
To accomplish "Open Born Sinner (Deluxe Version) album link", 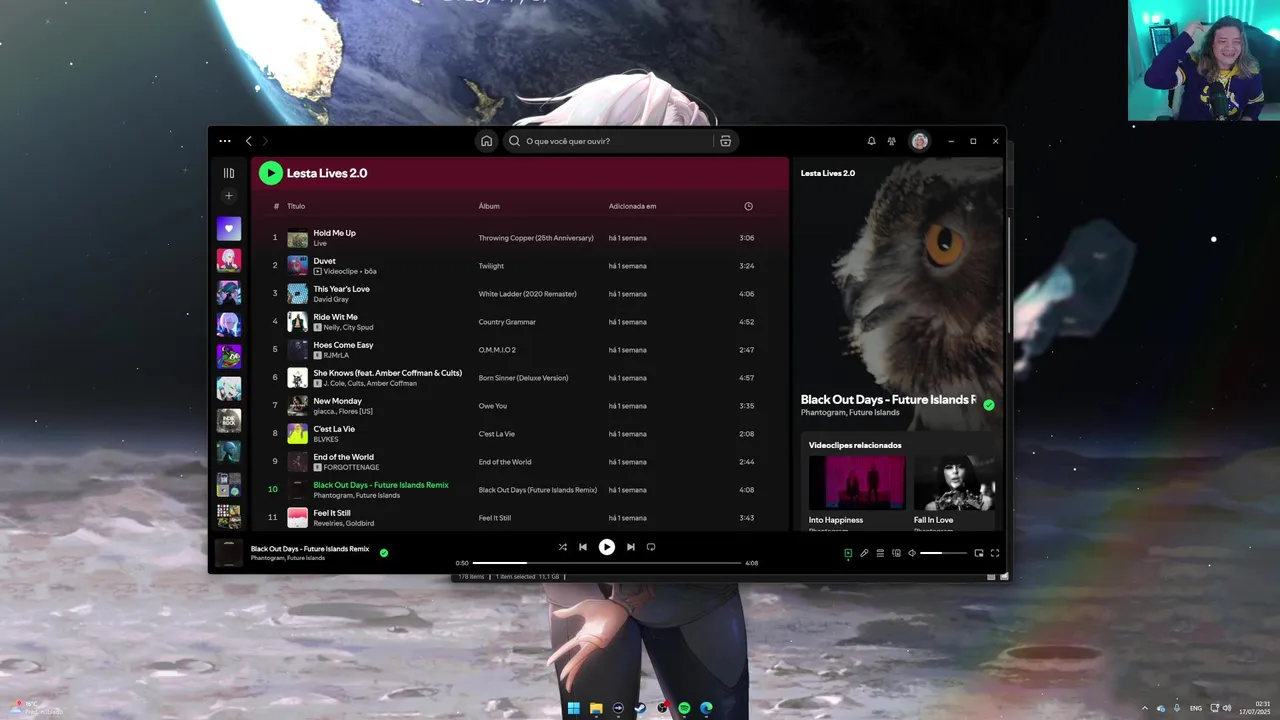I will [x=523, y=378].
